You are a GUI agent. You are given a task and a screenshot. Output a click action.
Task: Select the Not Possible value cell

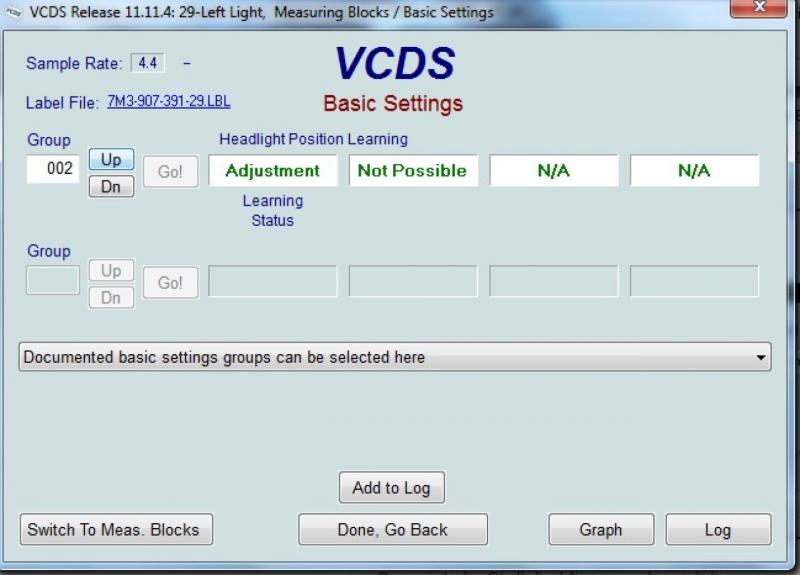413,170
